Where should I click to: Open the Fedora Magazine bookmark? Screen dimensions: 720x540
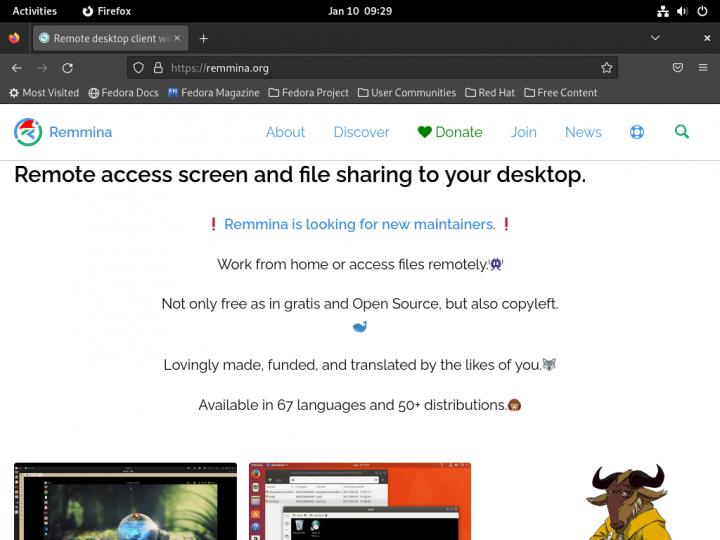pyautogui.click(x=212, y=92)
